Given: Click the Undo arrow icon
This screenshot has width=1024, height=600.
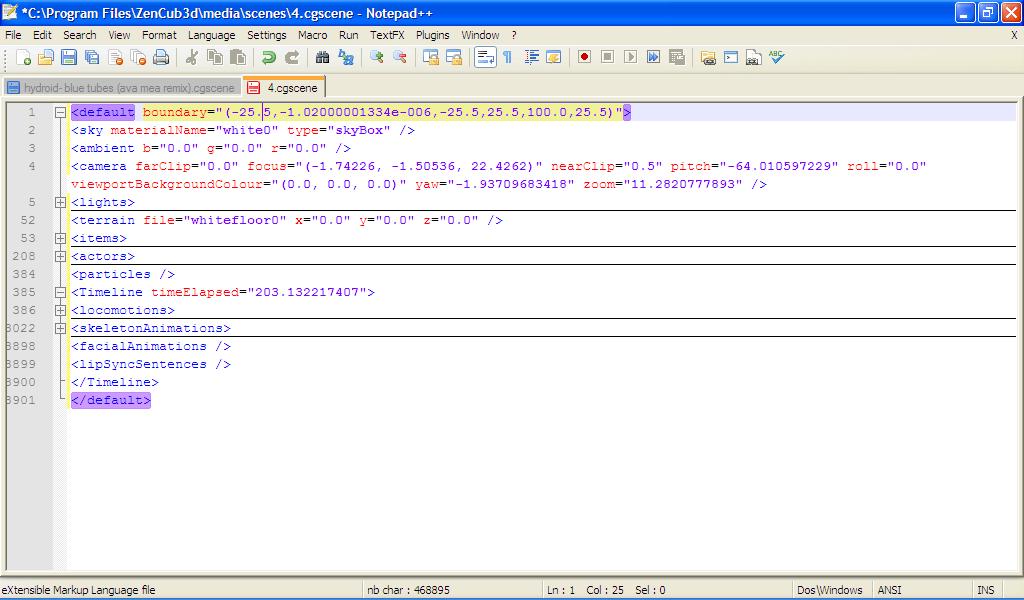Looking at the screenshot, I should (x=269, y=58).
